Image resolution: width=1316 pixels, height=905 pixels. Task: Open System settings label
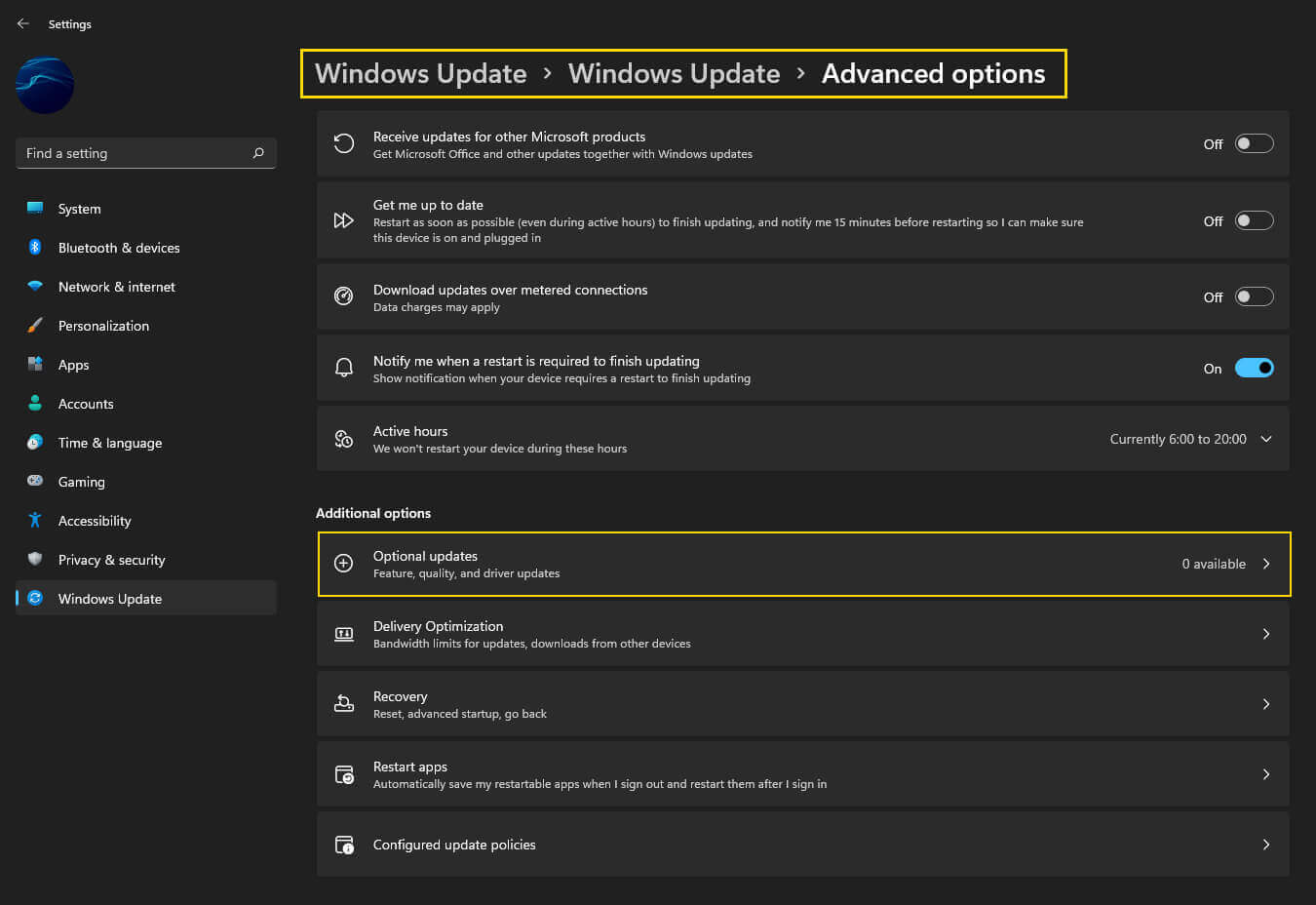pyautogui.click(x=79, y=209)
